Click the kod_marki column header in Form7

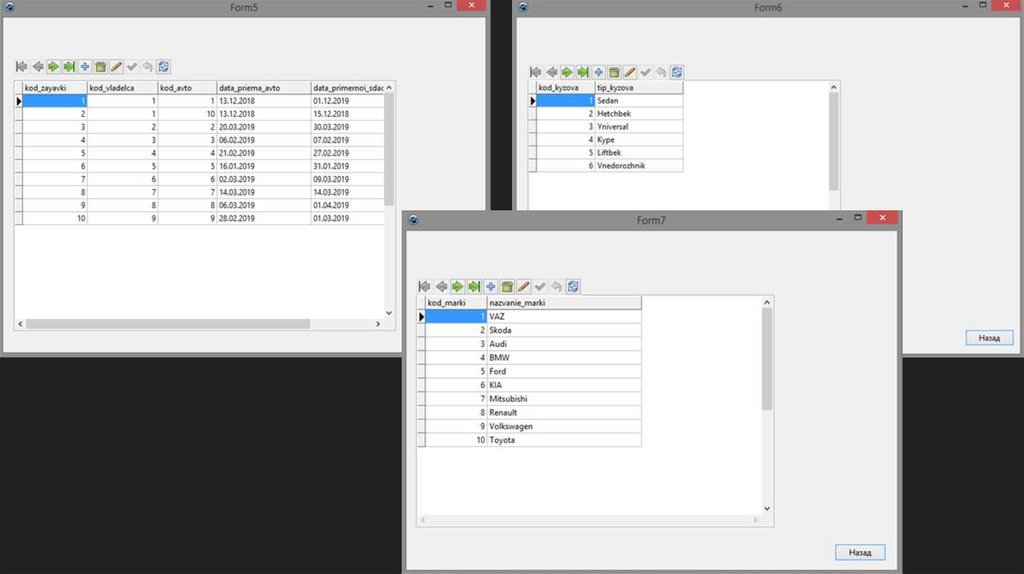coord(456,302)
